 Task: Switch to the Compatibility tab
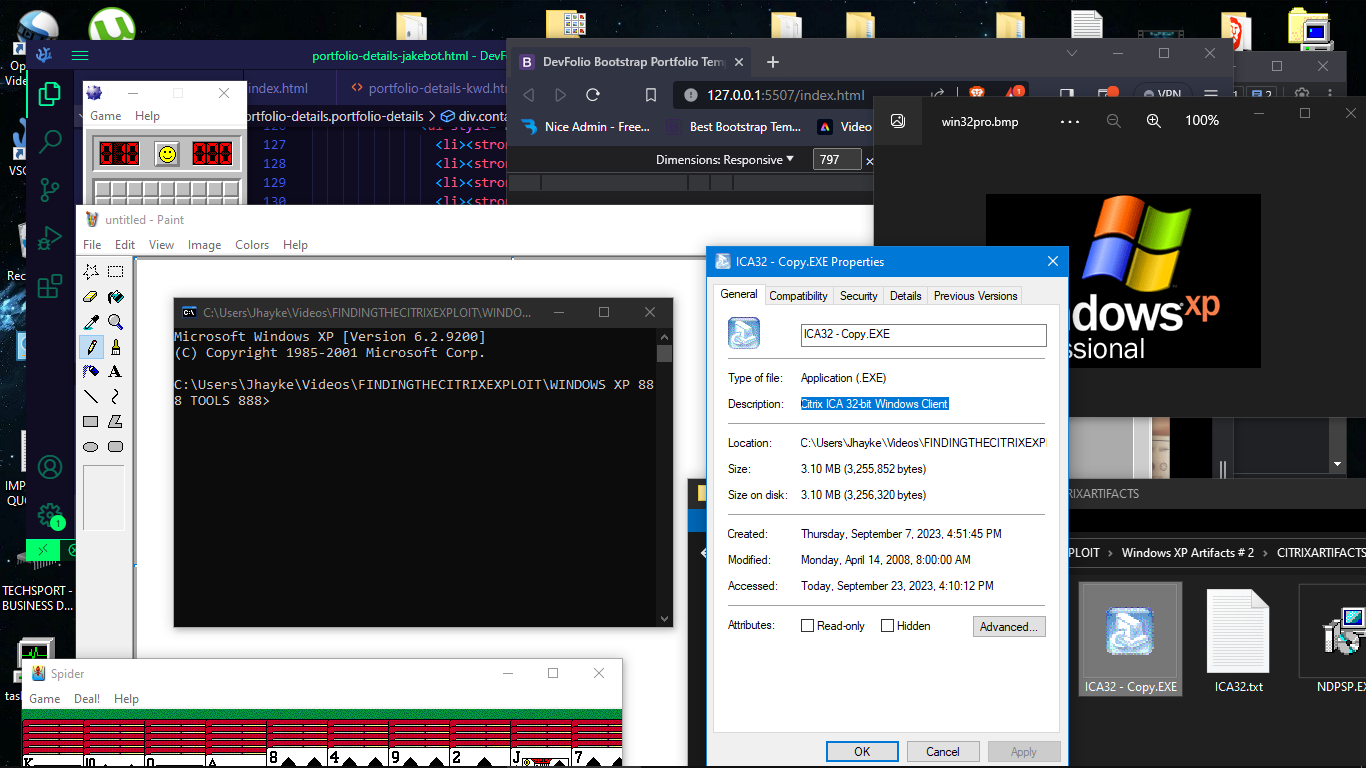click(798, 296)
